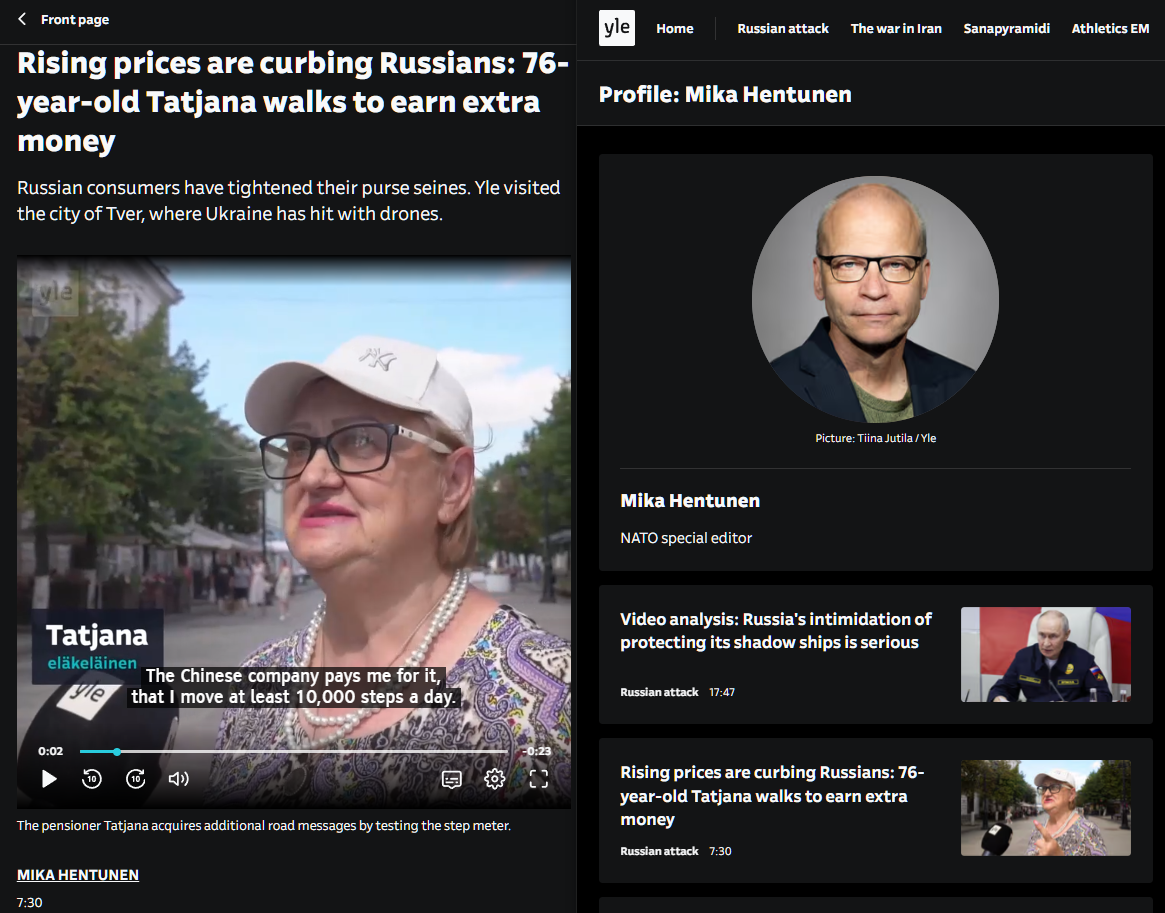The height and width of the screenshot is (913, 1165).
Task: Open the Sanapyramidi nav item
Action: 1007,28
